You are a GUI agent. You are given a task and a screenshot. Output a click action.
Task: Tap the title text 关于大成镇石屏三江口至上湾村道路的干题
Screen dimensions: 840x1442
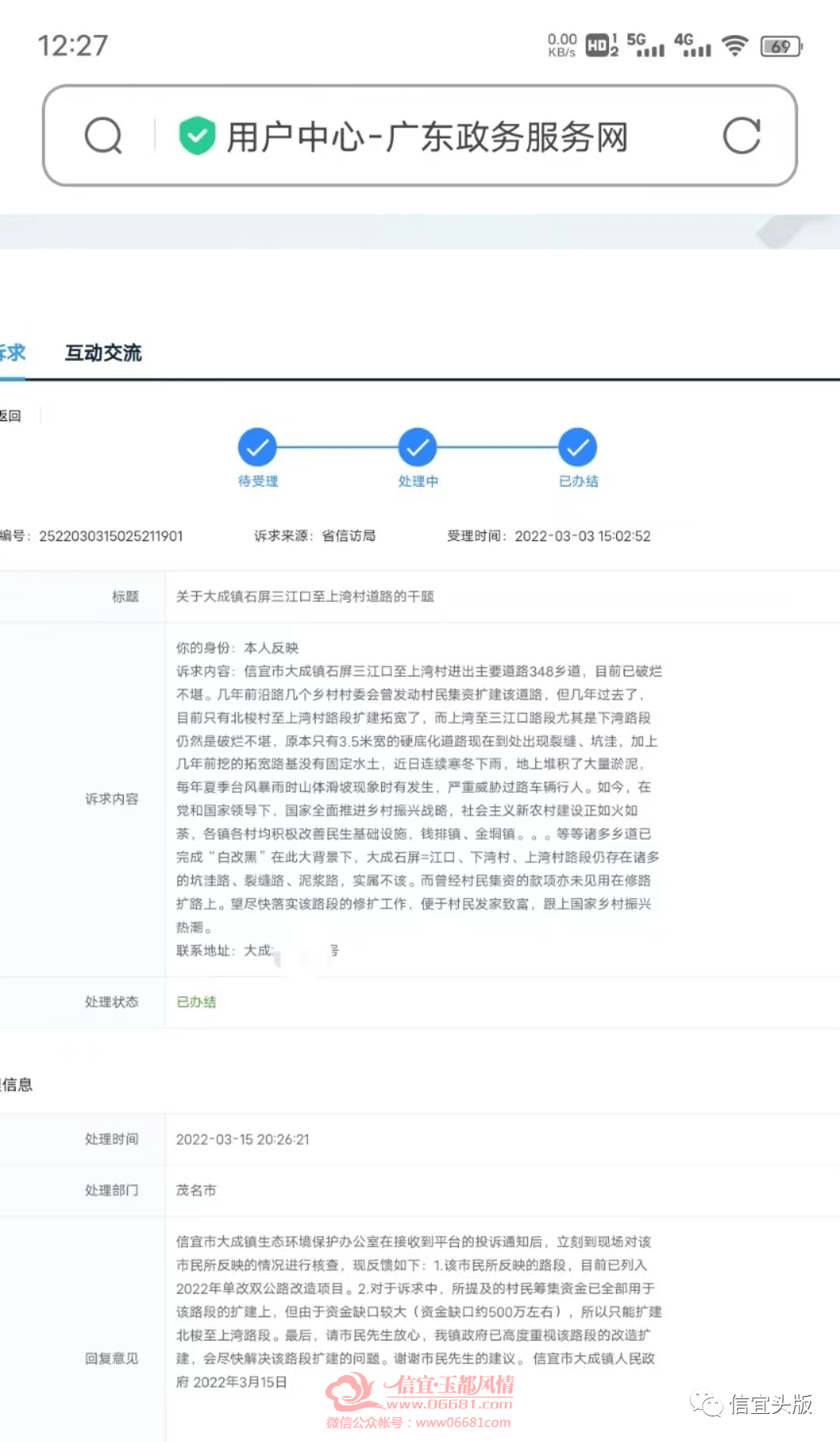305,597
